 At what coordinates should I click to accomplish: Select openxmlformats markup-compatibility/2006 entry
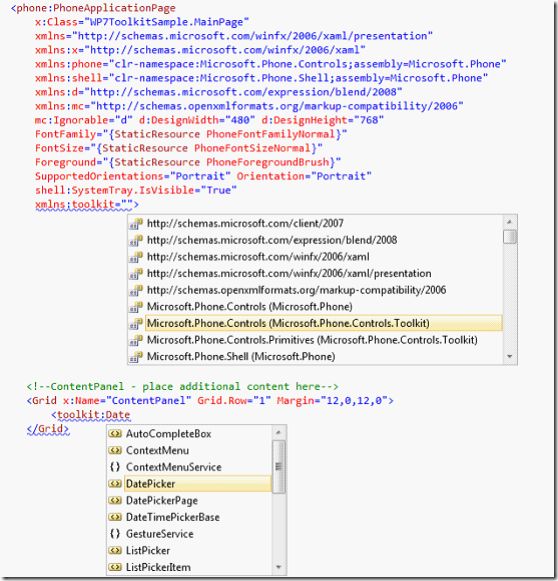pyautogui.click(x=296, y=290)
